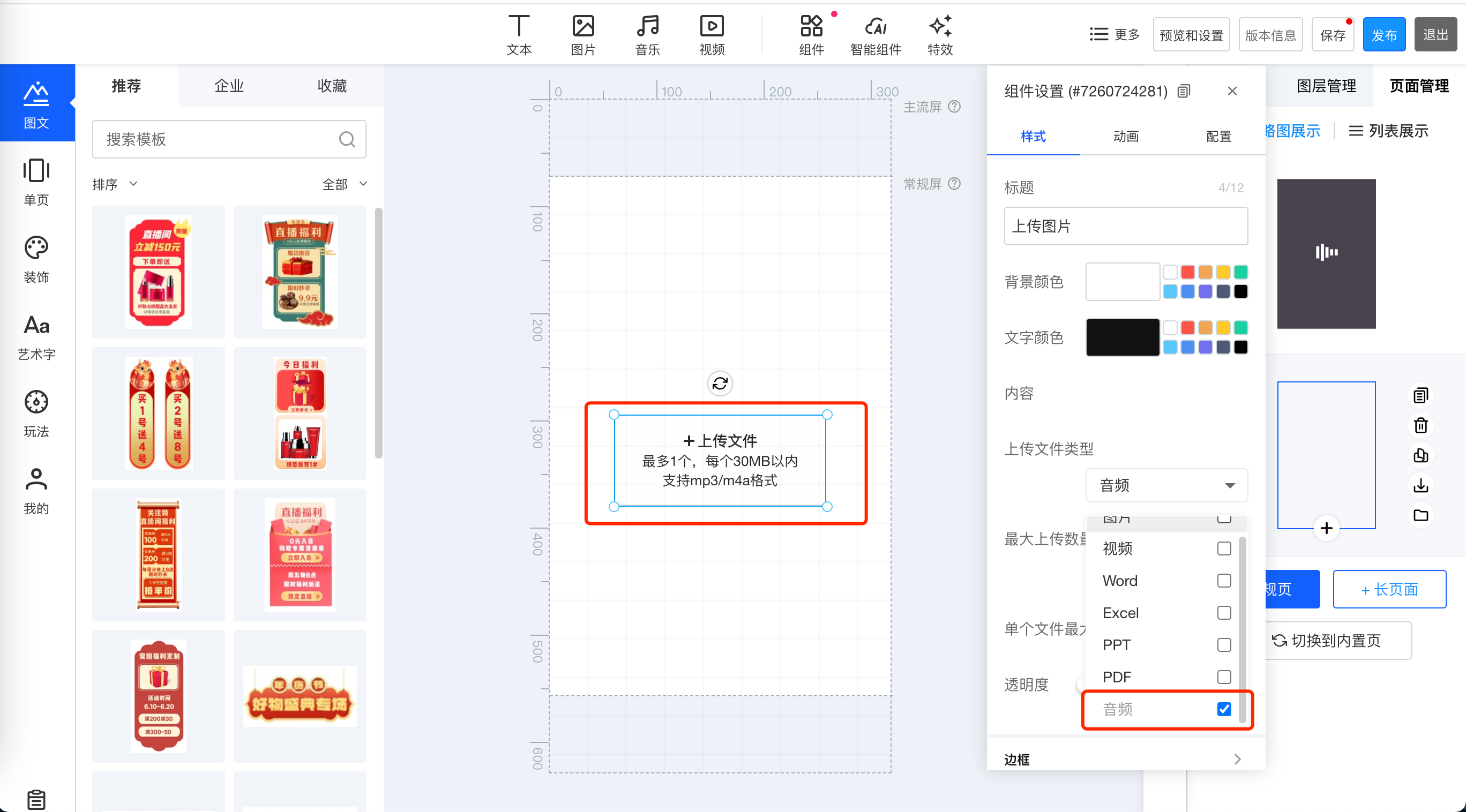Viewport: 1466px width, 812px height.
Task: Click the refresh icon above upload component
Action: 720,384
